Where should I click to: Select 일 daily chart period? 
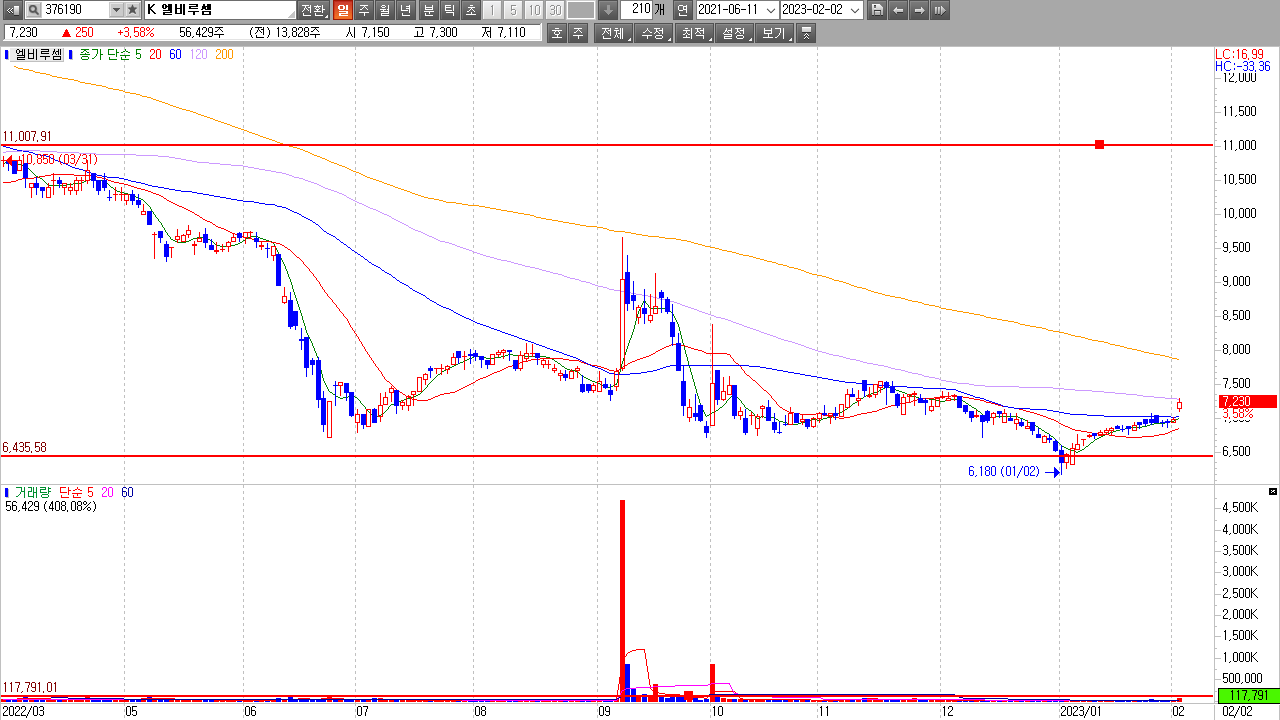pyautogui.click(x=342, y=10)
